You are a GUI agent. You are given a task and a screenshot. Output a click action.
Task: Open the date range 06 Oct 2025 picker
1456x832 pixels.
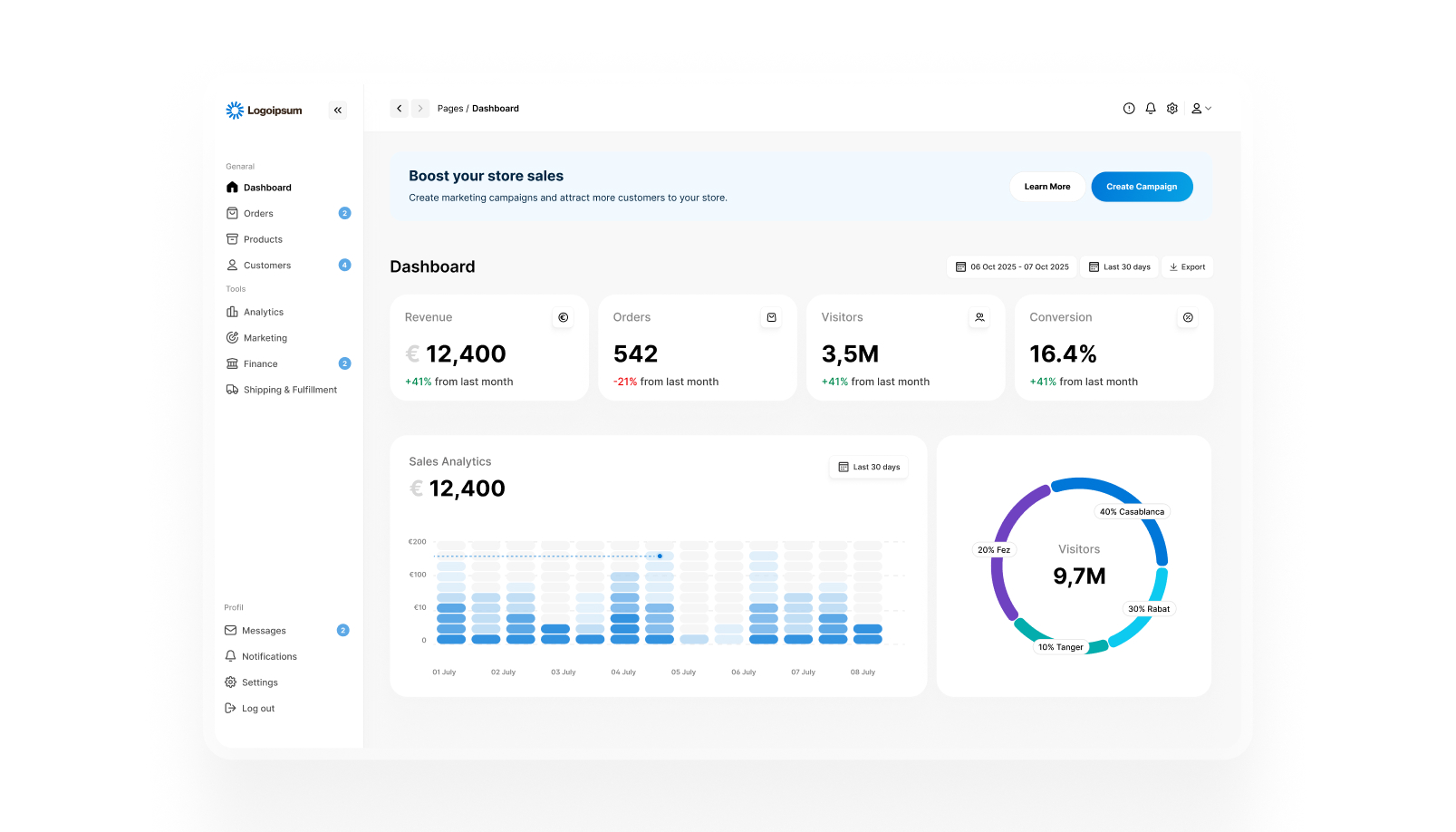pyautogui.click(x=1012, y=267)
